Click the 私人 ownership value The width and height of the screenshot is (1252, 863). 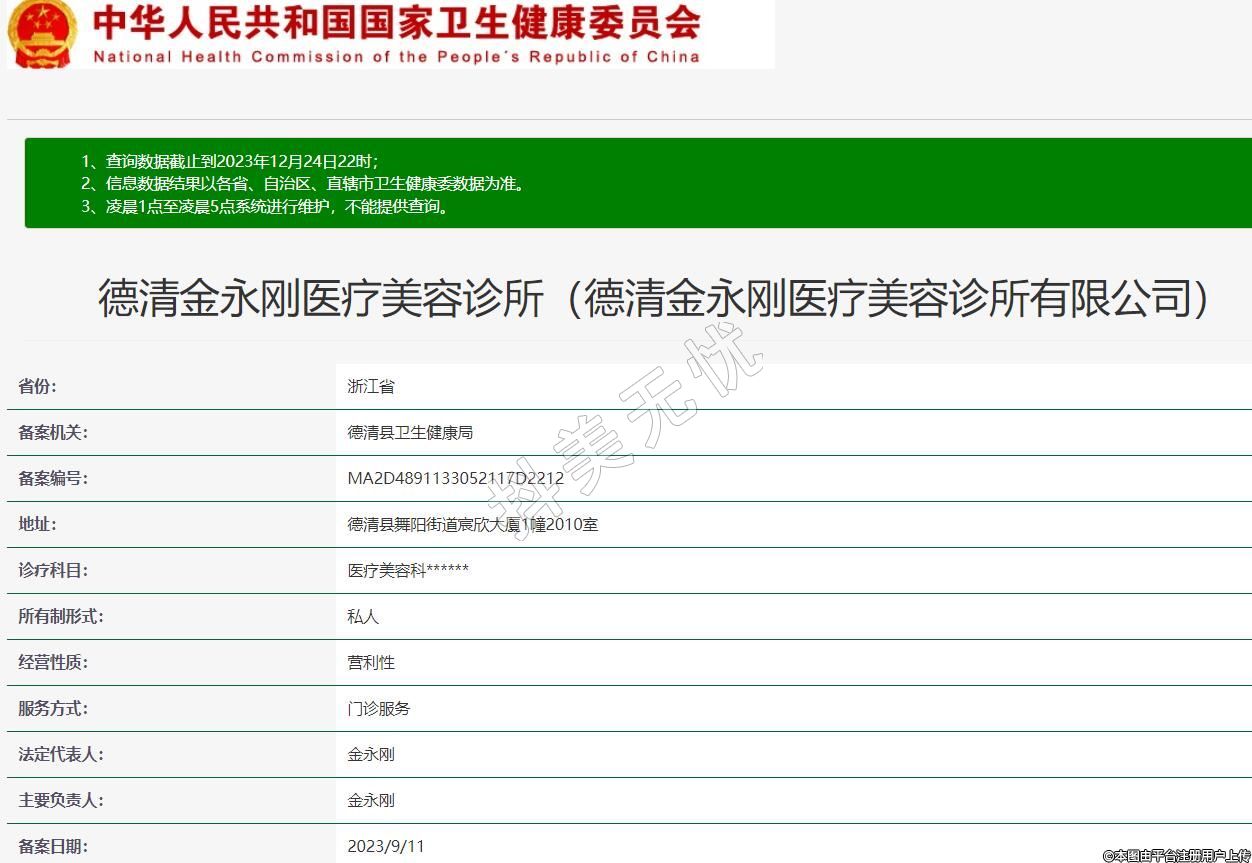click(363, 616)
